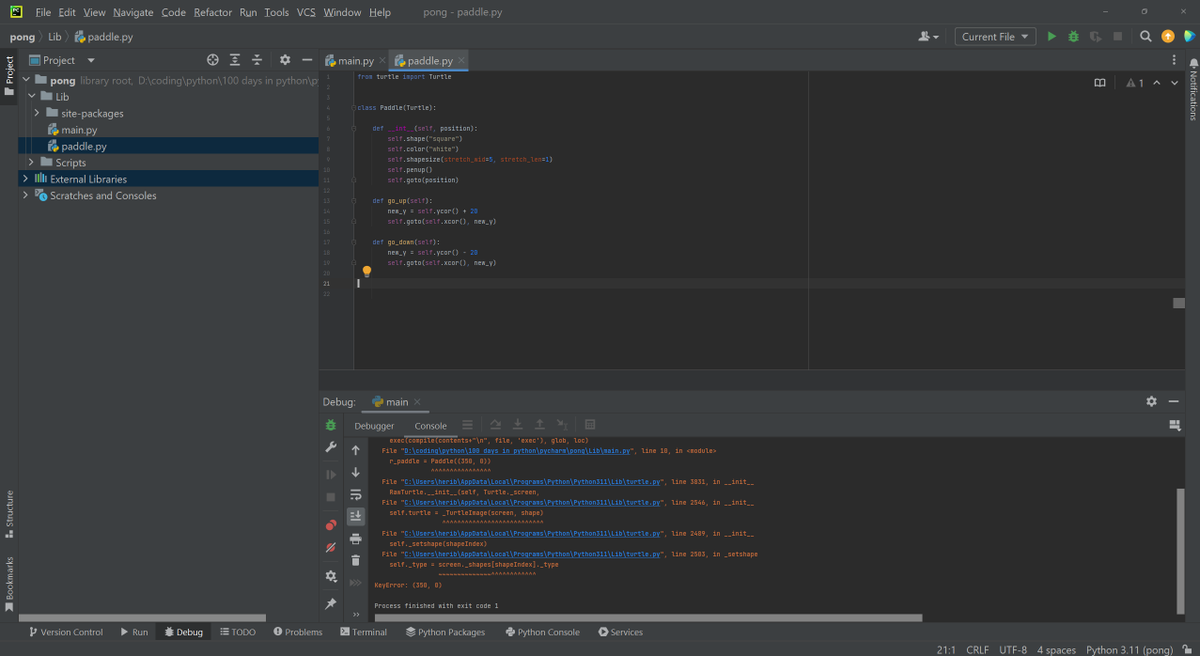Open the Navigate menu

point(133,12)
